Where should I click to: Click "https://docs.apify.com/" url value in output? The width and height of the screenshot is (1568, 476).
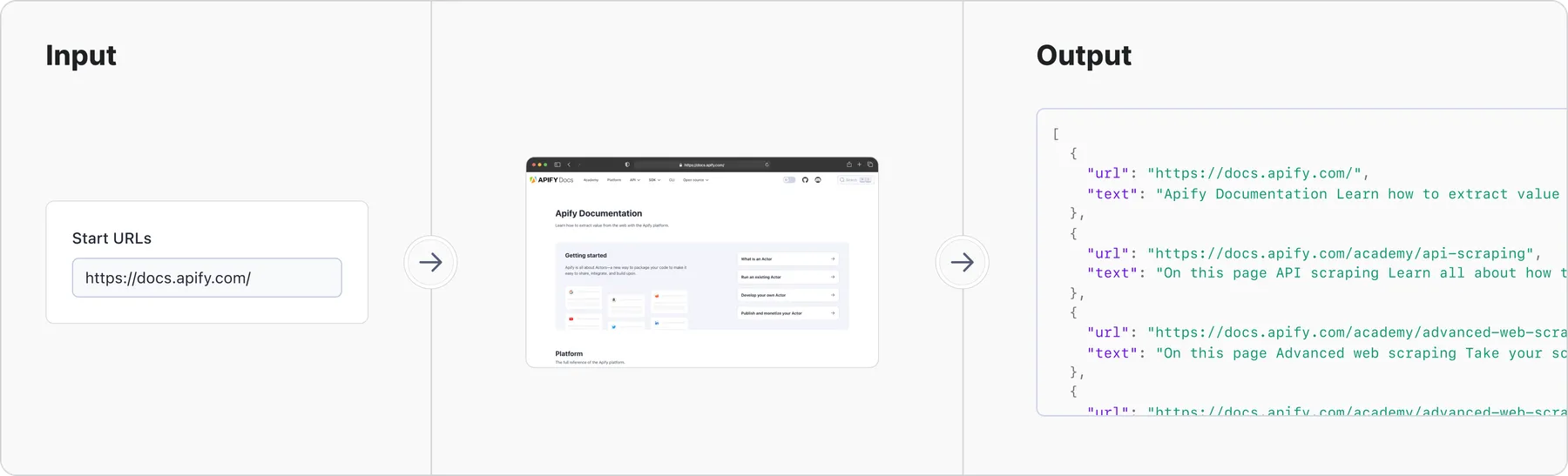tap(1254, 173)
